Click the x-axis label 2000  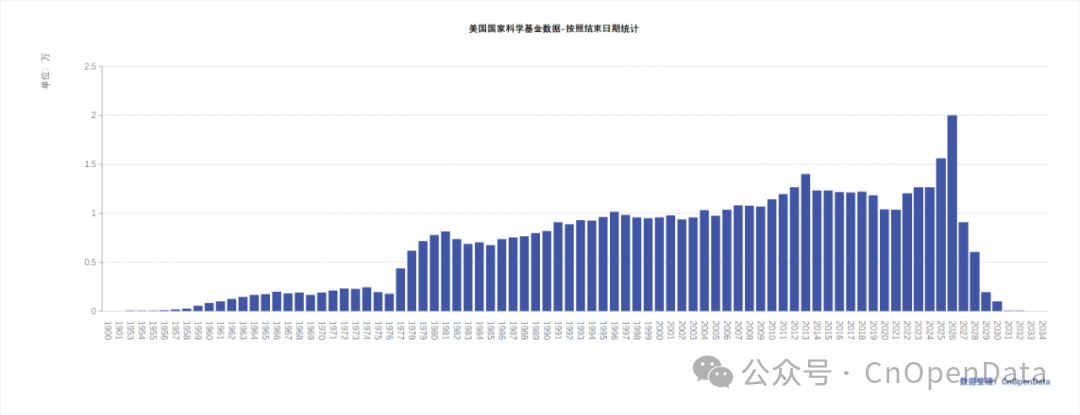(x=660, y=328)
